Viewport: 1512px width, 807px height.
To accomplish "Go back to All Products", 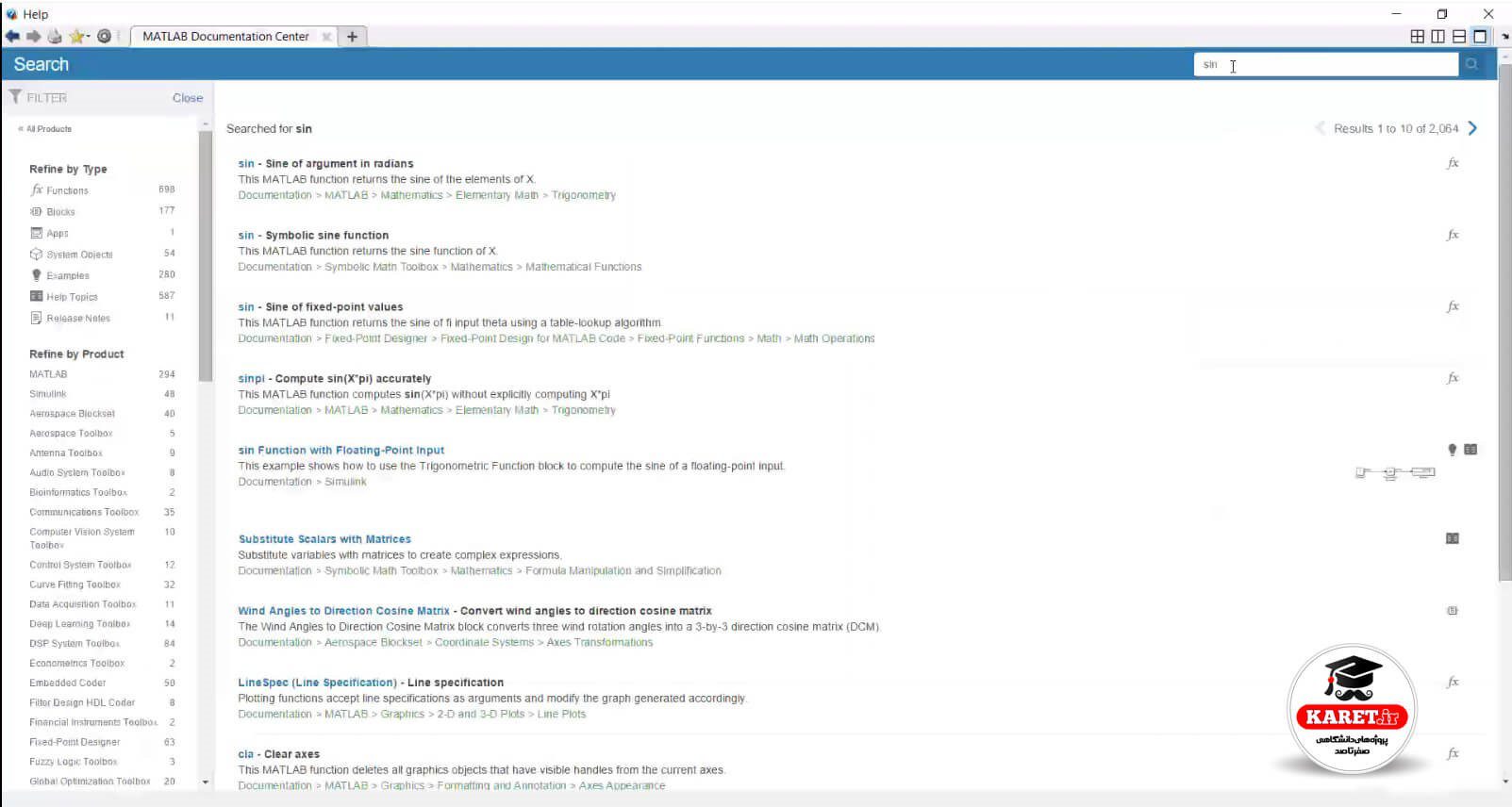I will [x=45, y=129].
